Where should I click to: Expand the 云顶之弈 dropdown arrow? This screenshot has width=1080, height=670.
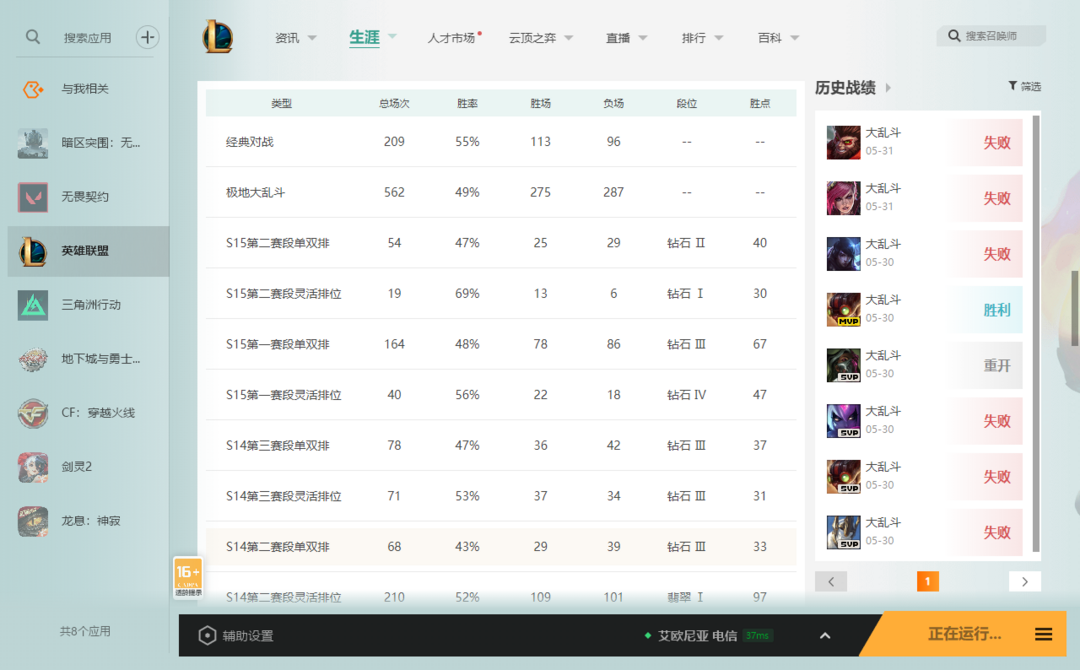[568, 38]
